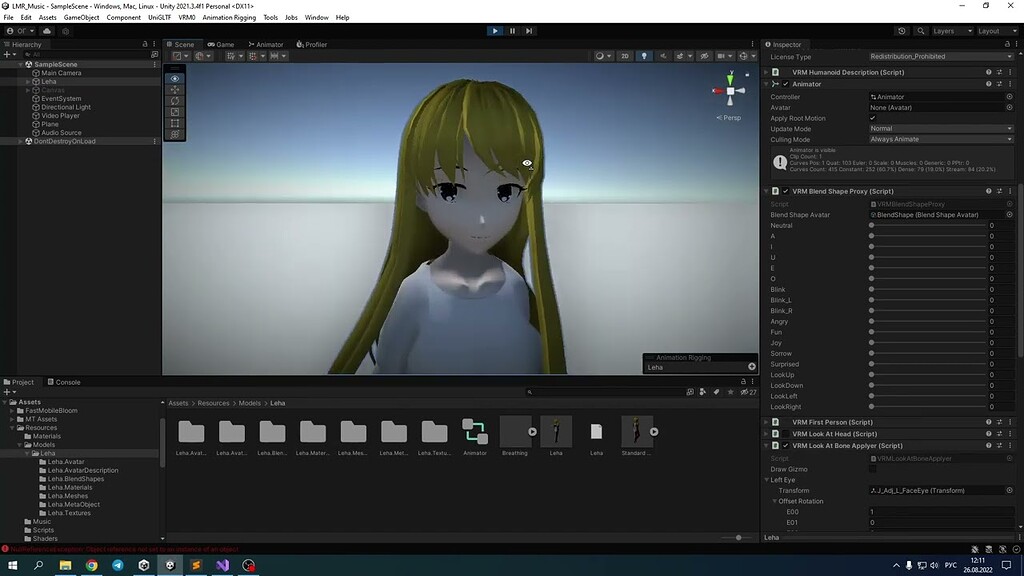Disable the Apply Root Motion checkbox
1024x576 pixels.
click(x=873, y=117)
